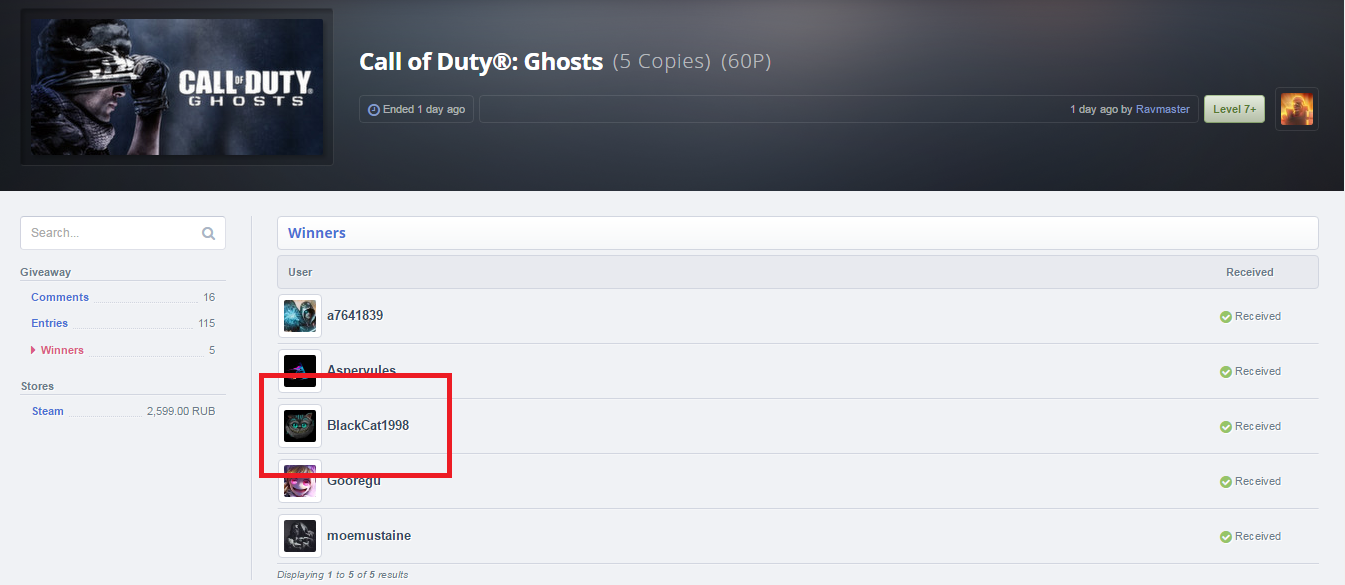Click the Call of Duty Ghosts banner image

point(177,87)
